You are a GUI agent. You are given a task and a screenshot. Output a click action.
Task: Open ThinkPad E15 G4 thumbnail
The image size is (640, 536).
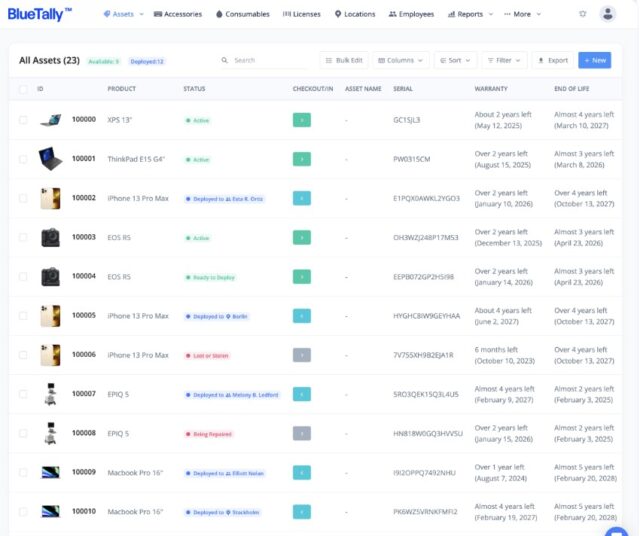[x=51, y=158]
